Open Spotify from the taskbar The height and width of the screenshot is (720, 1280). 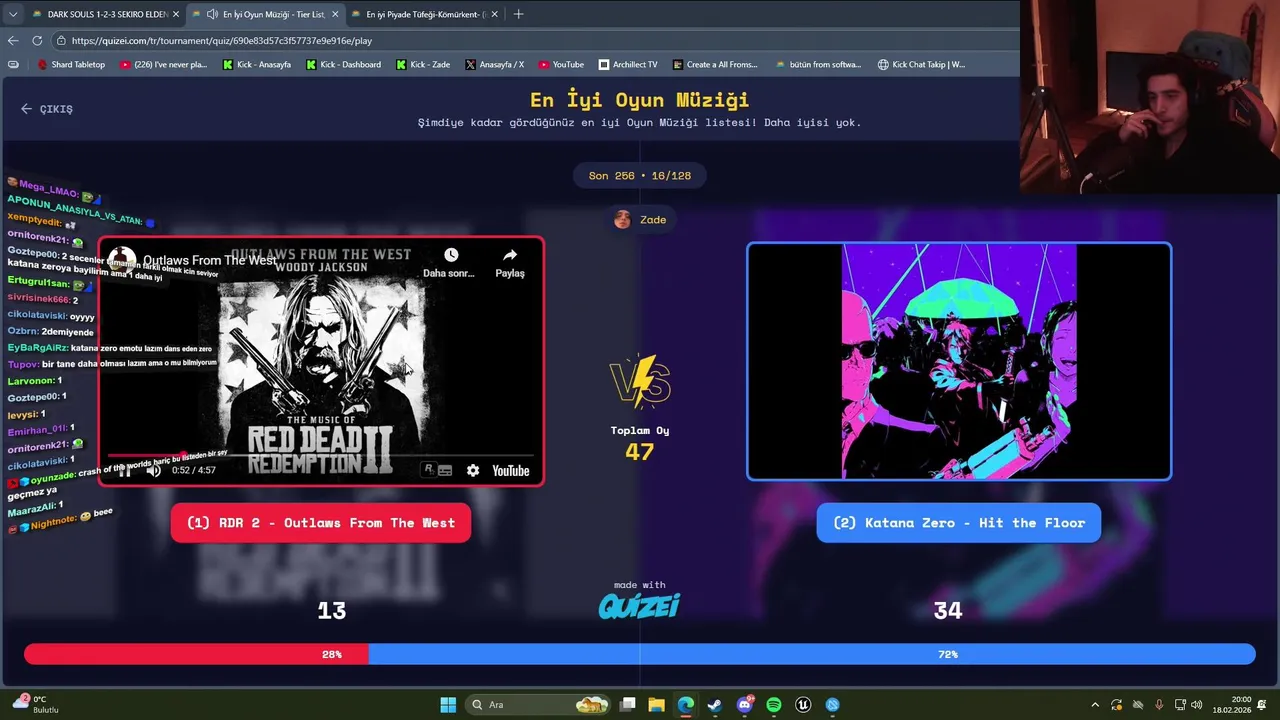(x=774, y=705)
